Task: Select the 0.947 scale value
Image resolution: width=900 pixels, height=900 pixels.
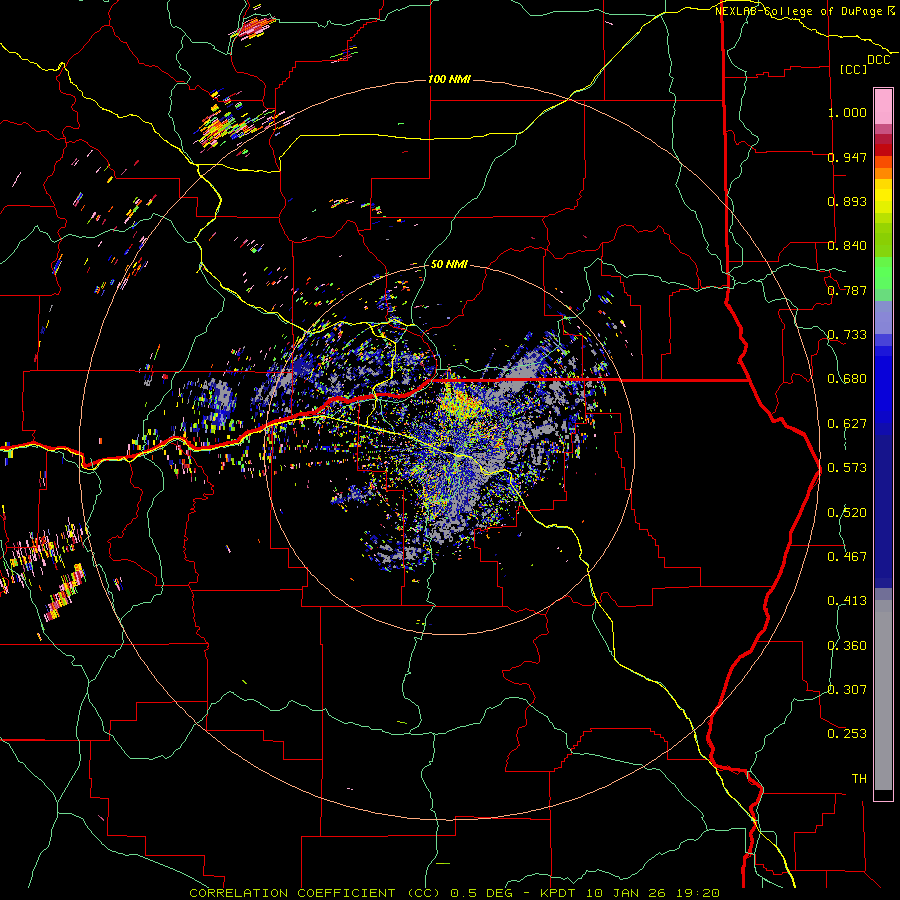Action: pyautogui.click(x=847, y=157)
